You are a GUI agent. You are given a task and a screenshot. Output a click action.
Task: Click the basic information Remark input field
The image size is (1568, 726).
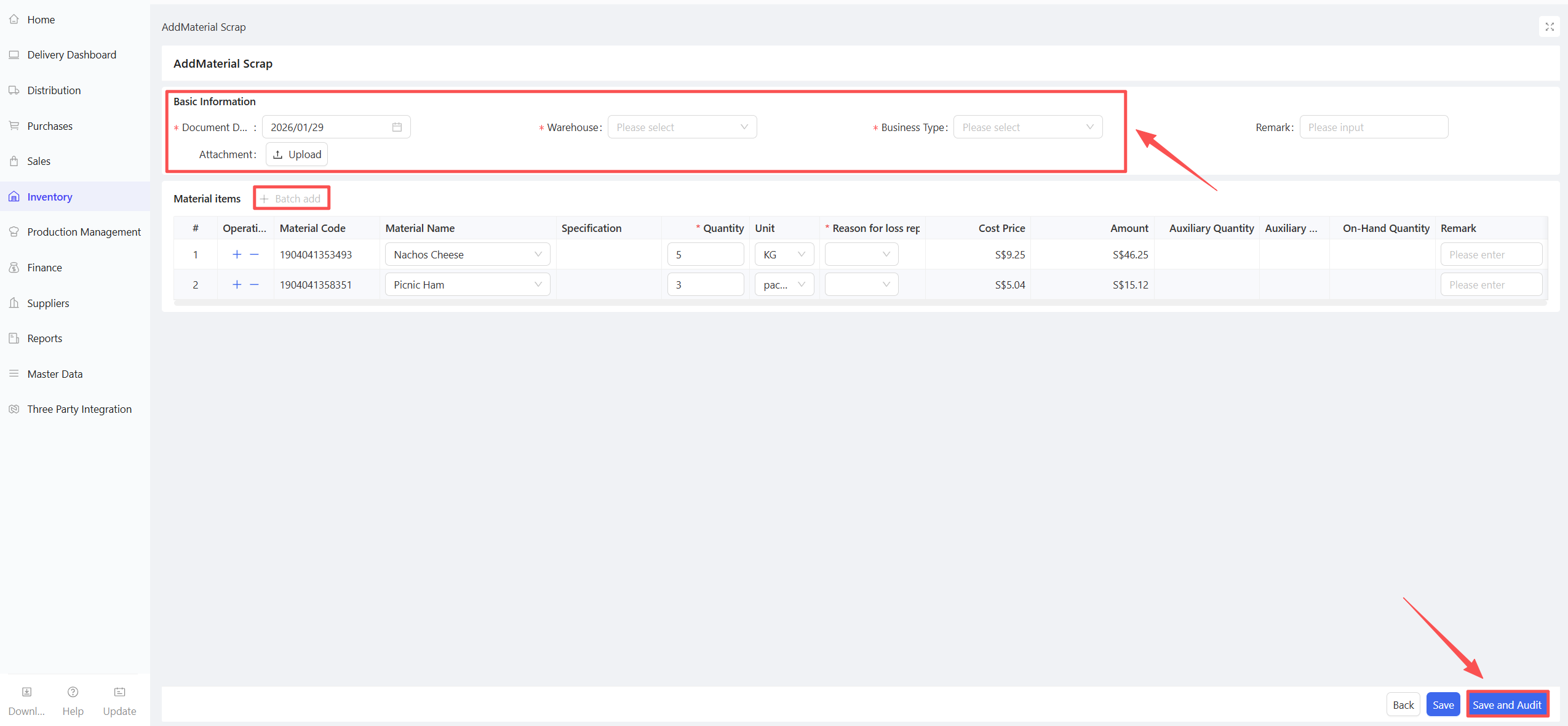tap(1373, 127)
